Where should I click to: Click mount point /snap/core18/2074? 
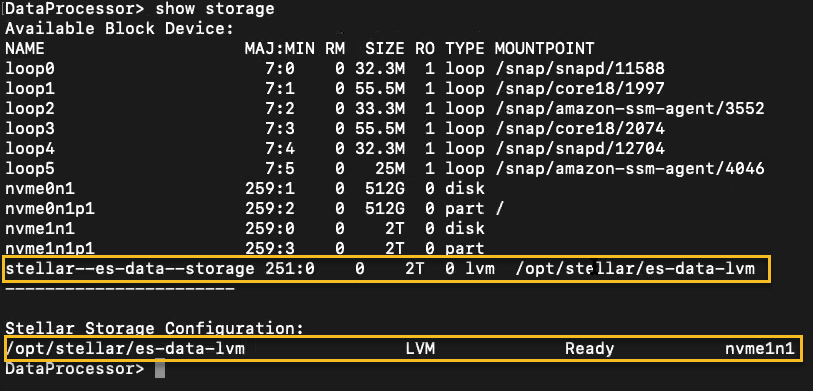[x=580, y=129]
